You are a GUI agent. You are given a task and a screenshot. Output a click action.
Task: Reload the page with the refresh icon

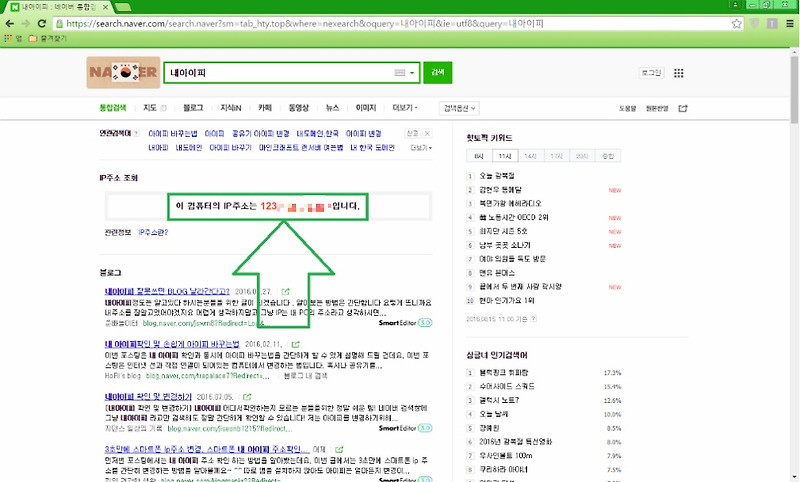[x=42, y=23]
